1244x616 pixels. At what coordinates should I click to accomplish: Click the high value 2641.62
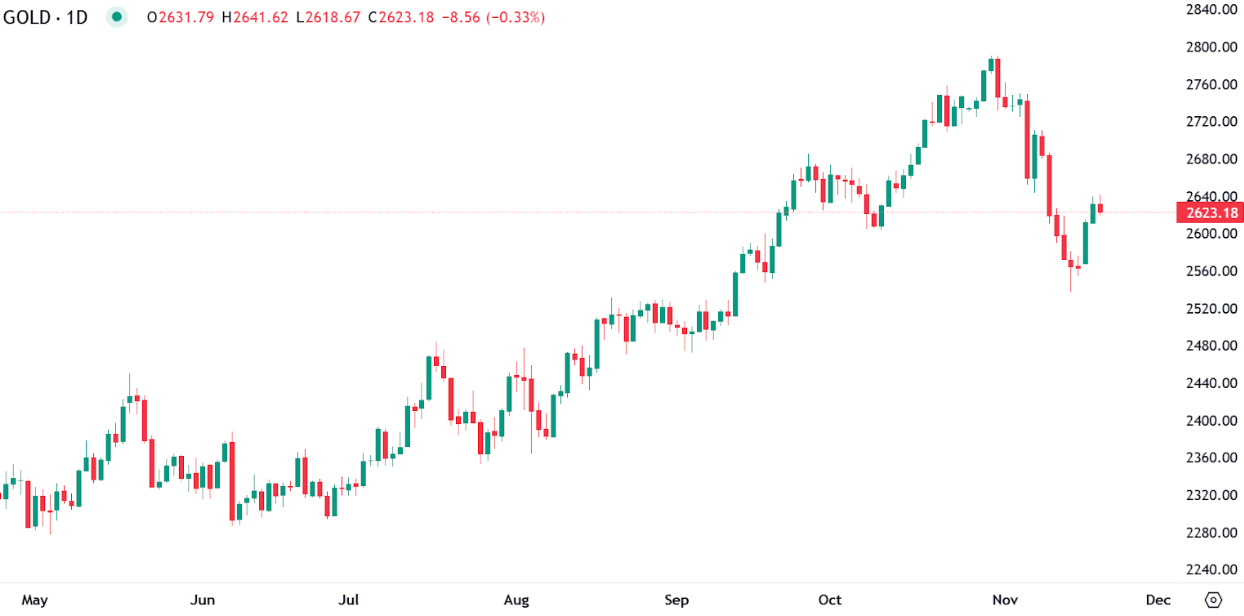[x=262, y=17]
